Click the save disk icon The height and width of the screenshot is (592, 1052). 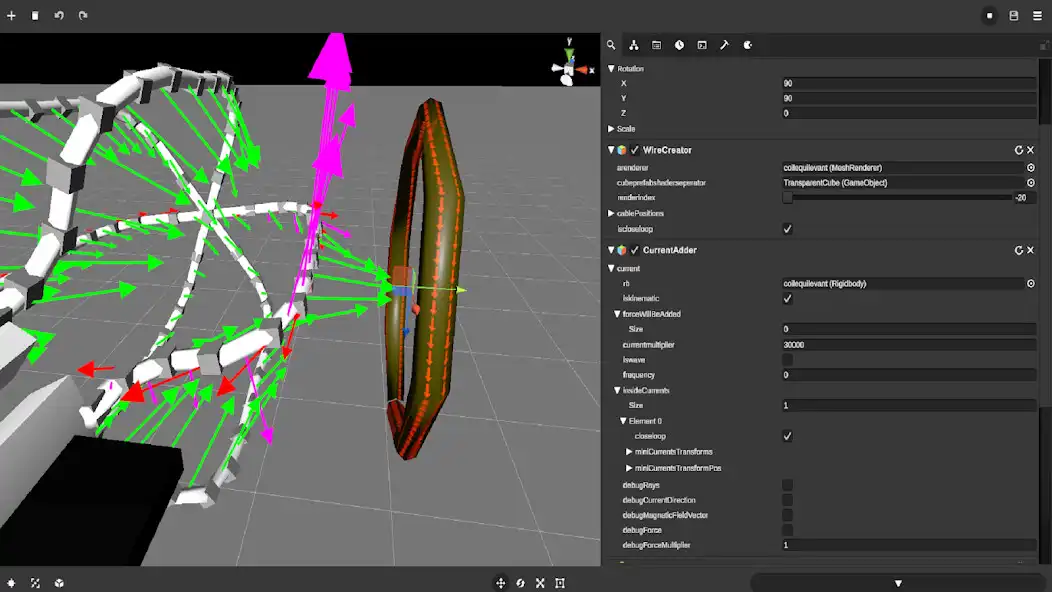point(1014,16)
